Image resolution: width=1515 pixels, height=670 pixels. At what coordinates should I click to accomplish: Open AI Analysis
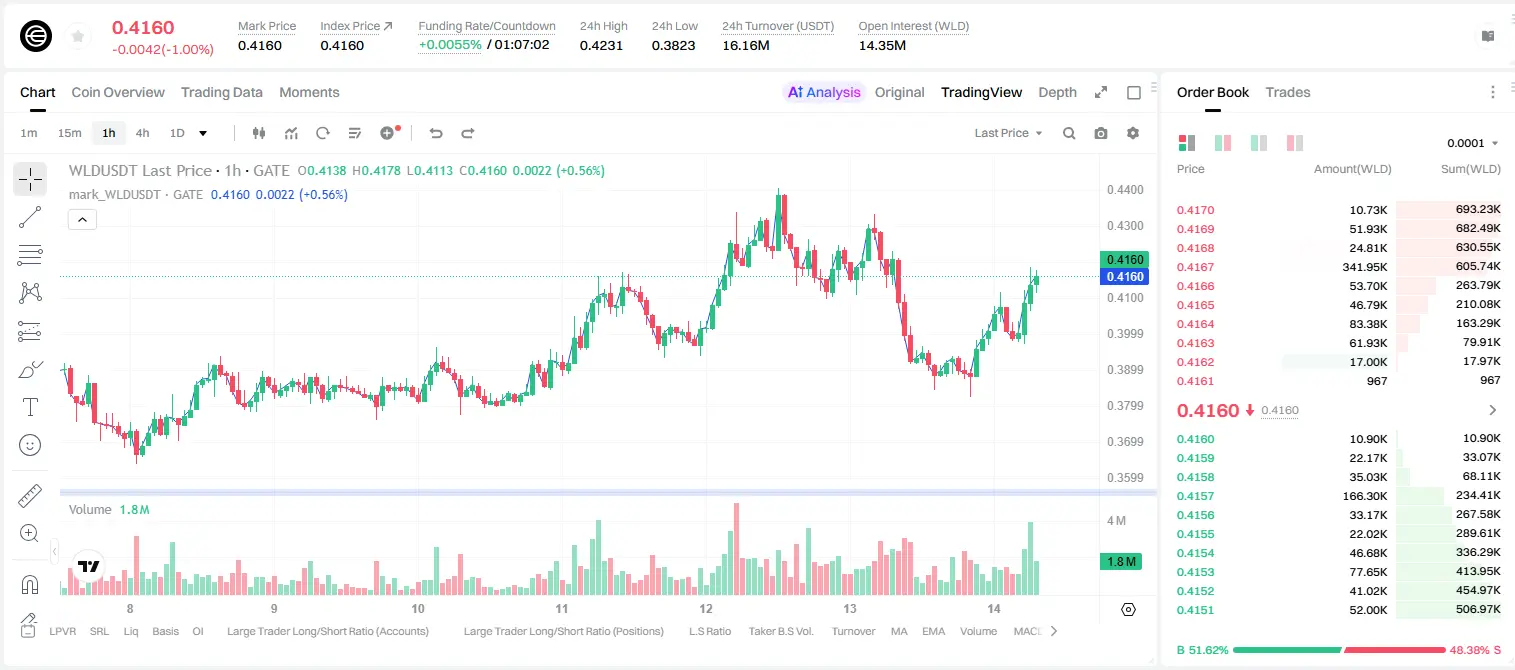pyautogui.click(x=824, y=92)
